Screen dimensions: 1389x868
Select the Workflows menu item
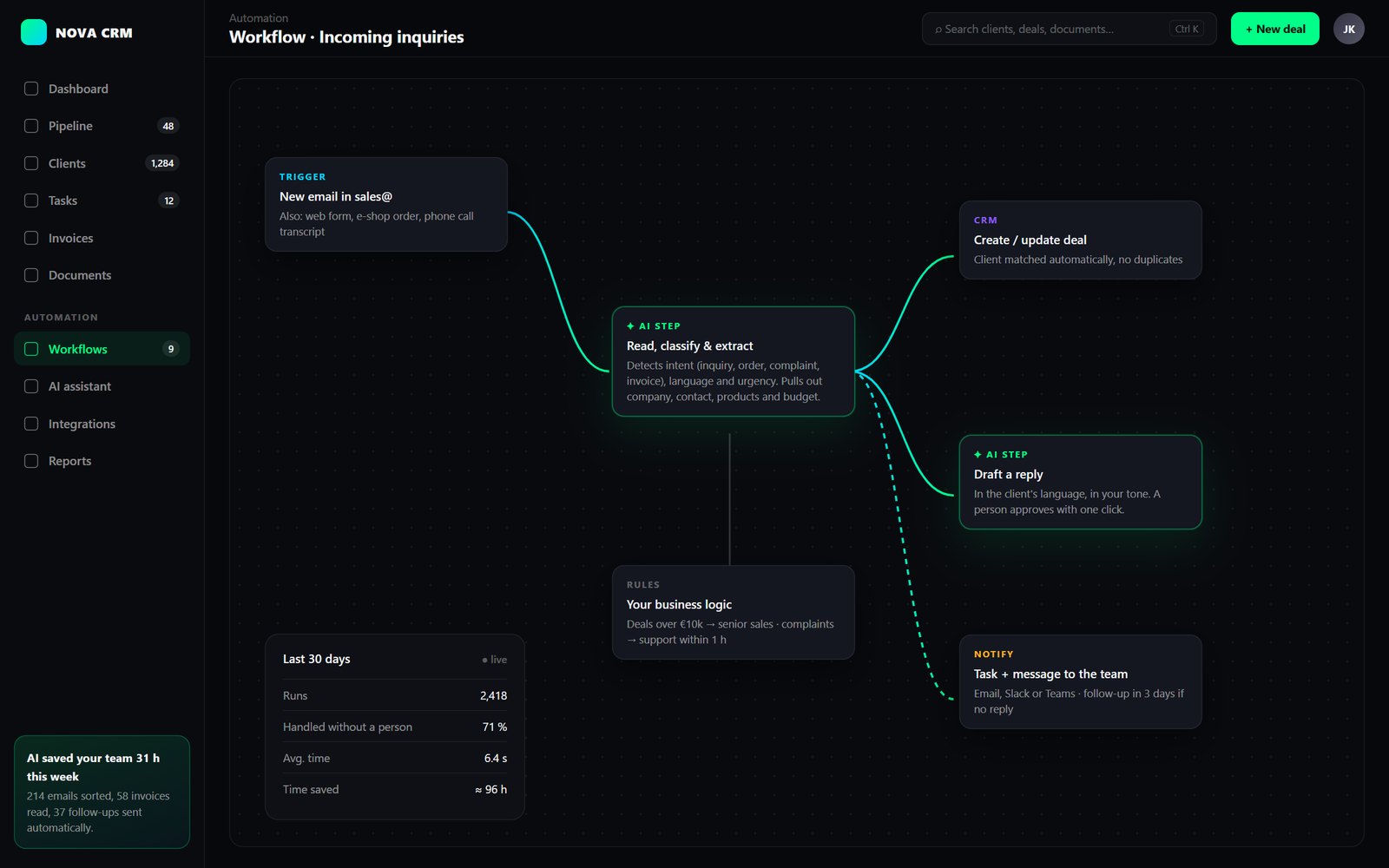(x=102, y=349)
